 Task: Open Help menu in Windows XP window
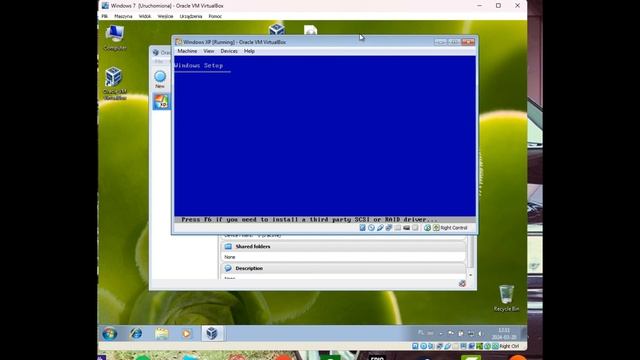249,51
